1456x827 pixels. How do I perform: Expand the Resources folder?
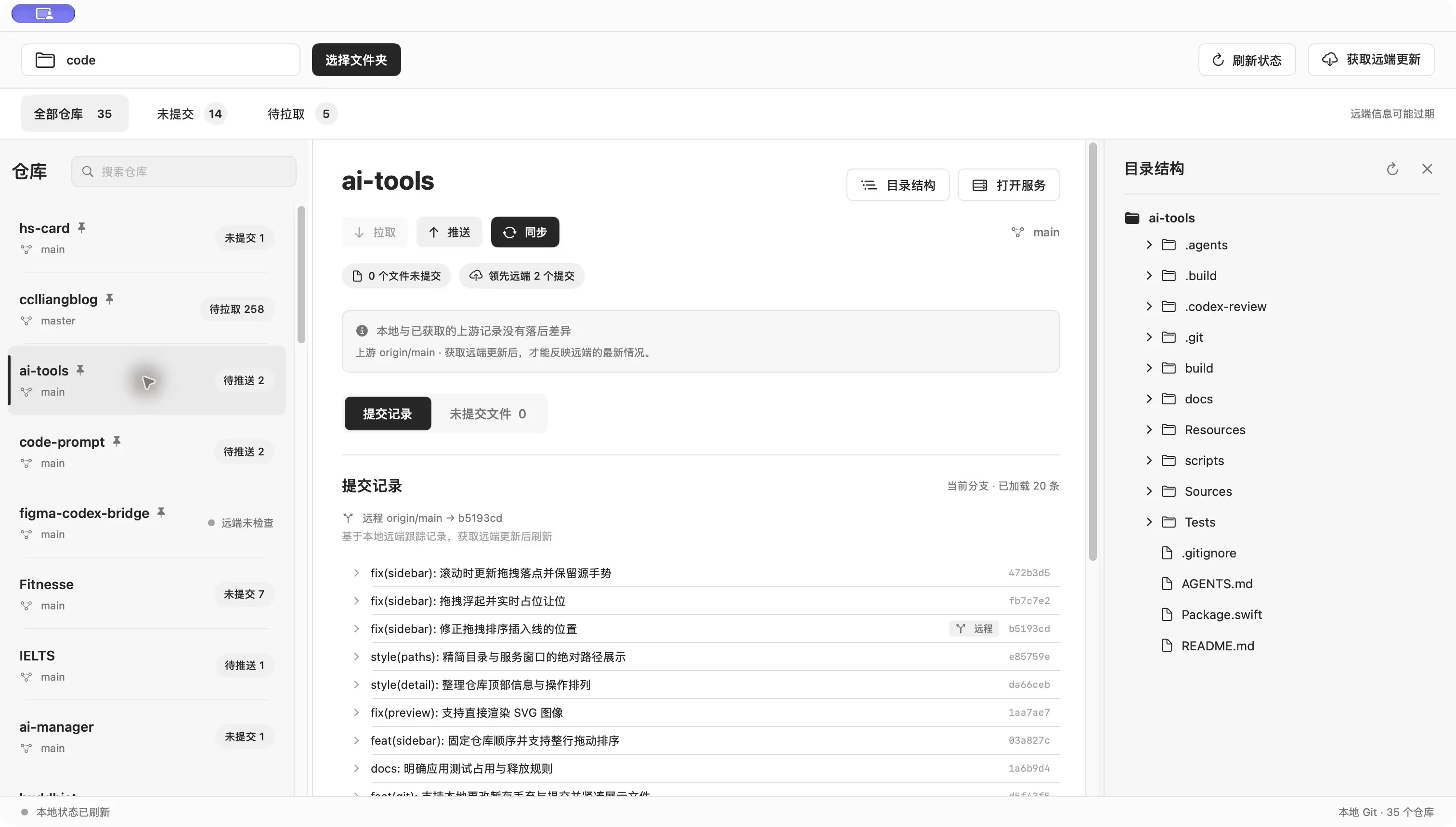pos(1149,430)
